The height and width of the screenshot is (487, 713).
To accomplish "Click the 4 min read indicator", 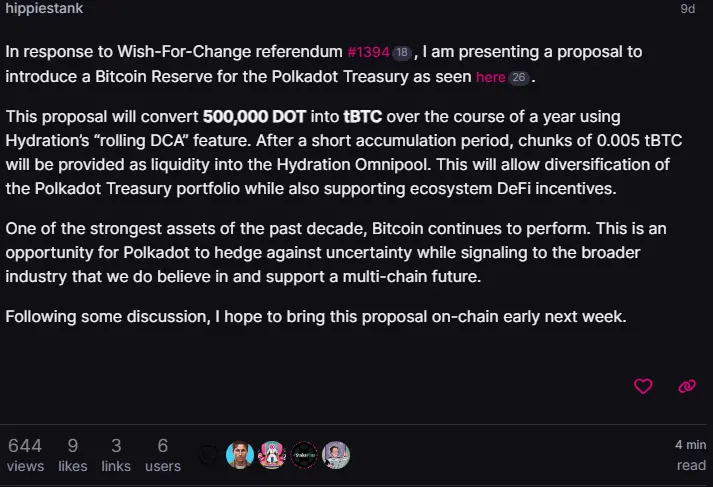I will point(690,455).
